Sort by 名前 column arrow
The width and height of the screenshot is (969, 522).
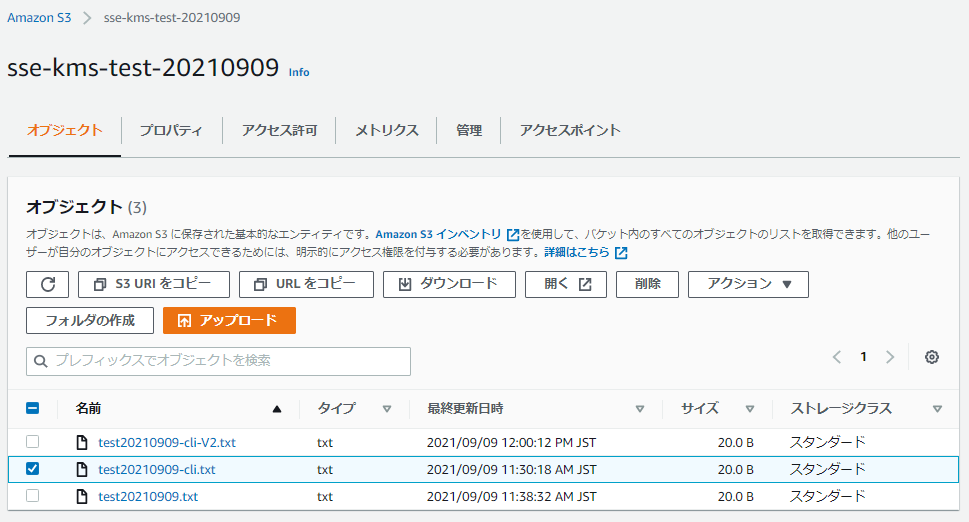277,409
